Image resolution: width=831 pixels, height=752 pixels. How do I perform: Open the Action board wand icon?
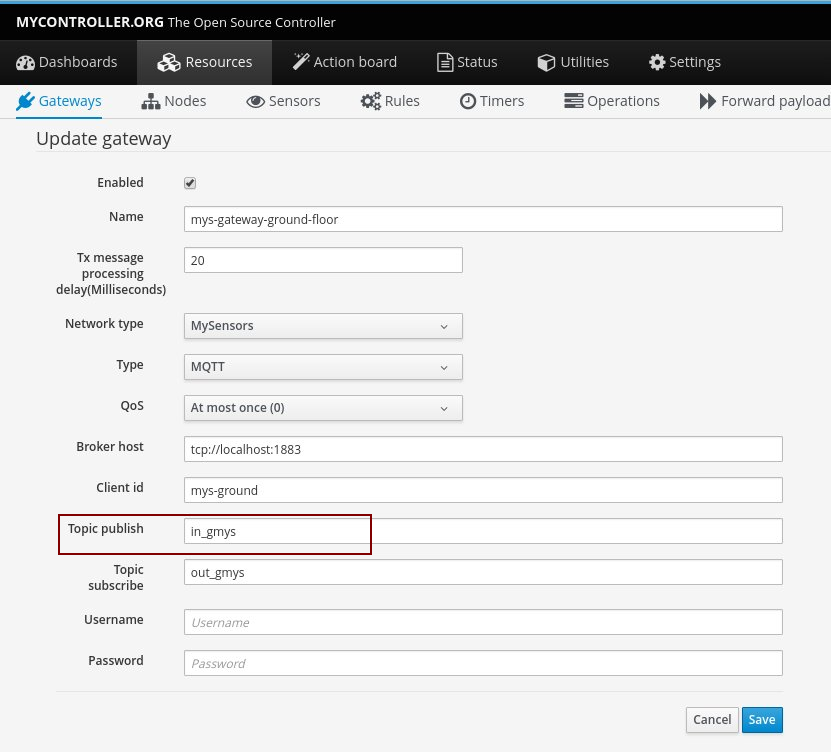pos(301,62)
